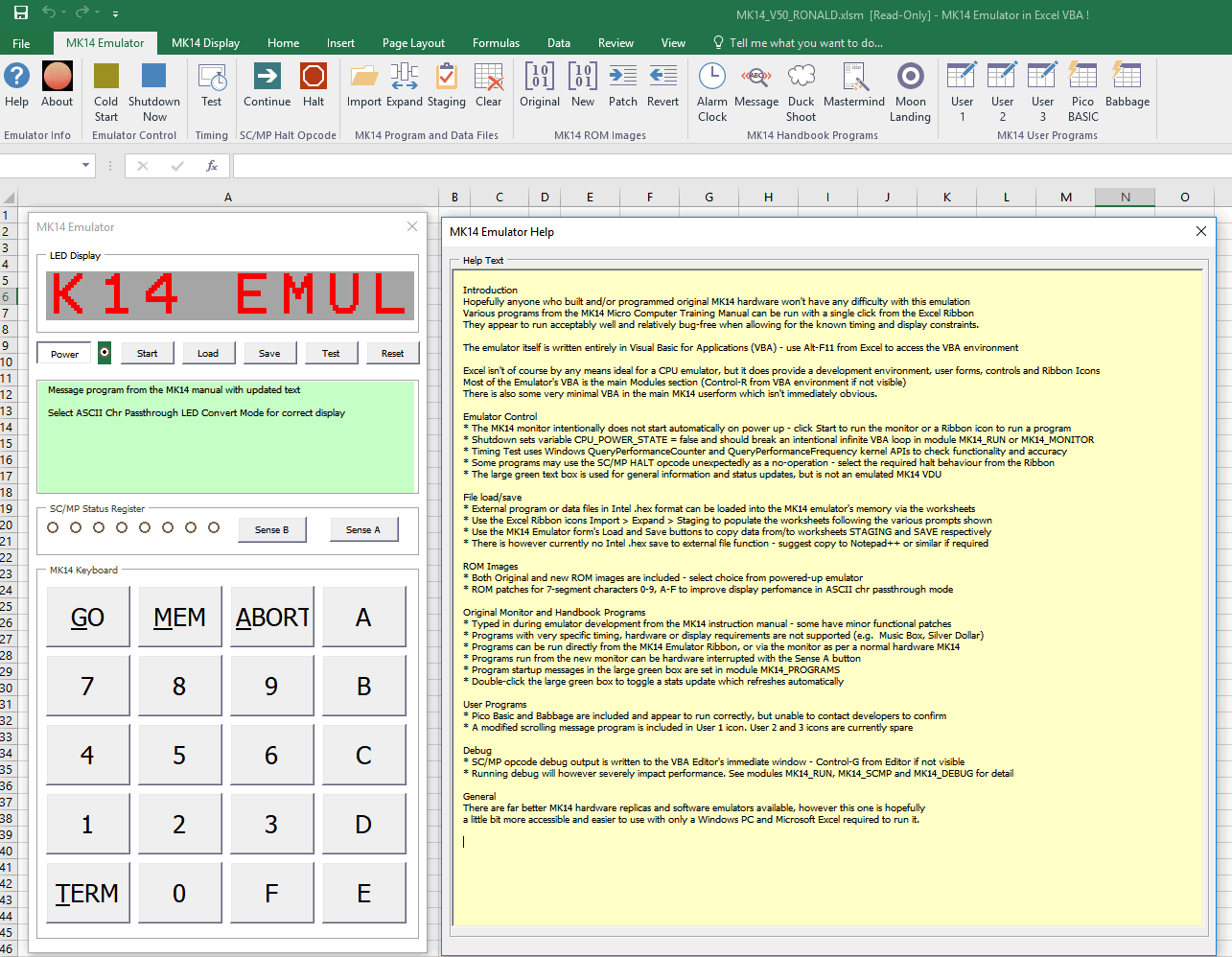The image size is (1232, 957).
Task: Click the first SC/MP status register indicator
Action: [x=53, y=527]
